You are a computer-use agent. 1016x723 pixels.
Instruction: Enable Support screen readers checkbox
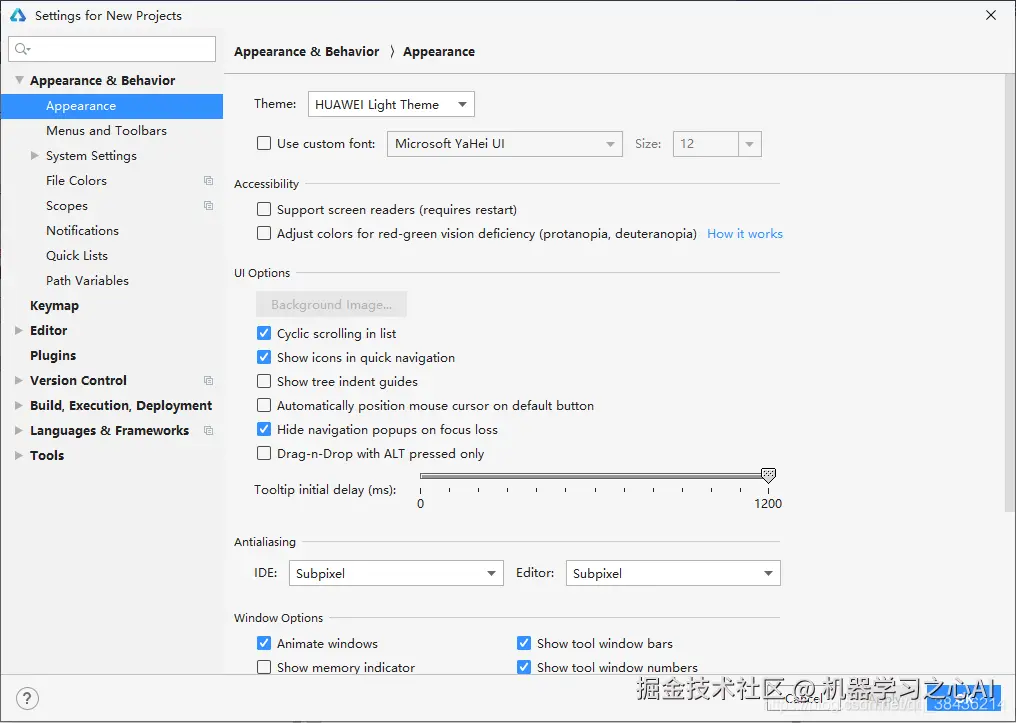[264, 209]
